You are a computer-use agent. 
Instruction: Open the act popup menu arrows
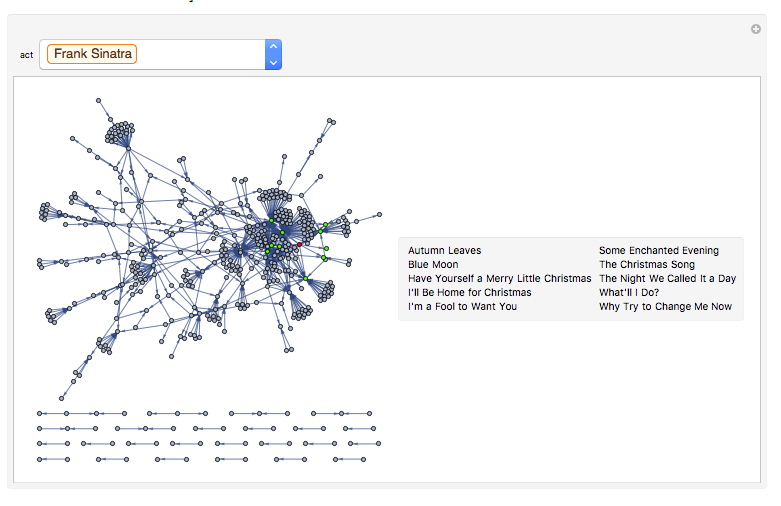coord(273,55)
